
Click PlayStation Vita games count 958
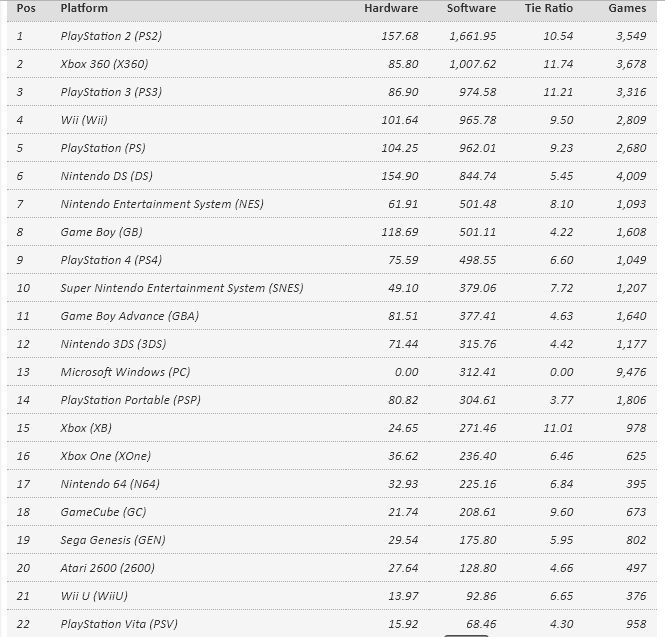636,624
